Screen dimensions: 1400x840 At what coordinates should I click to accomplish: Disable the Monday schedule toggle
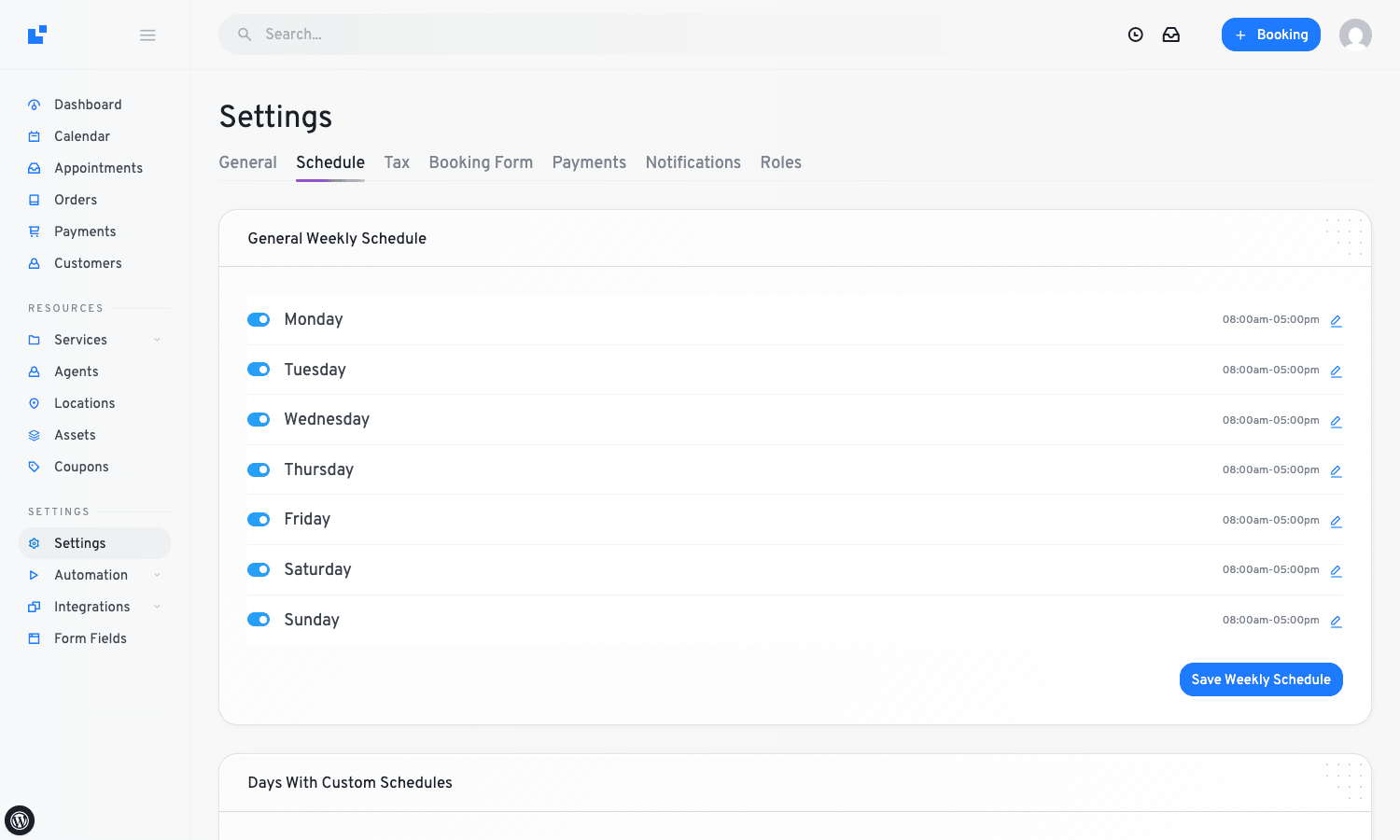[259, 319]
